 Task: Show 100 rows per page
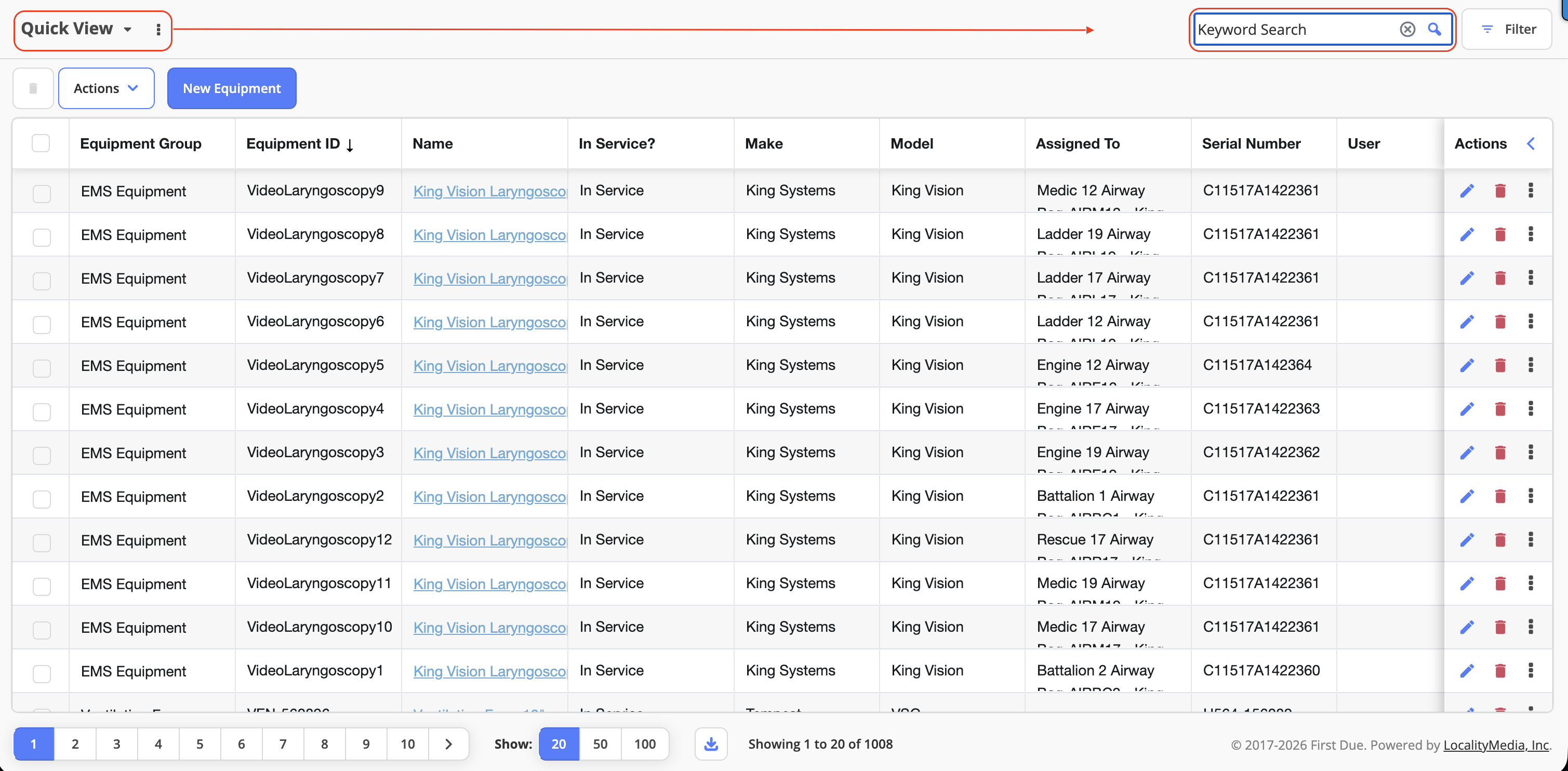click(645, 743)
